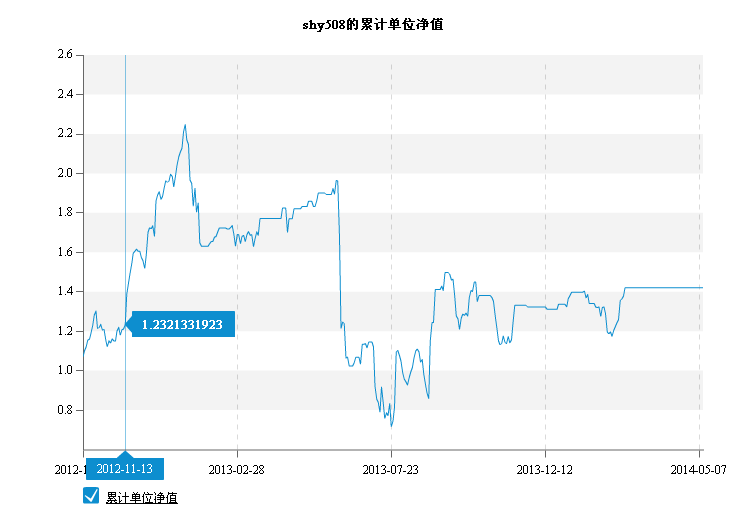Click y-axis label 1.6
The image size is (741, 520).
click(x=65, y=252)
